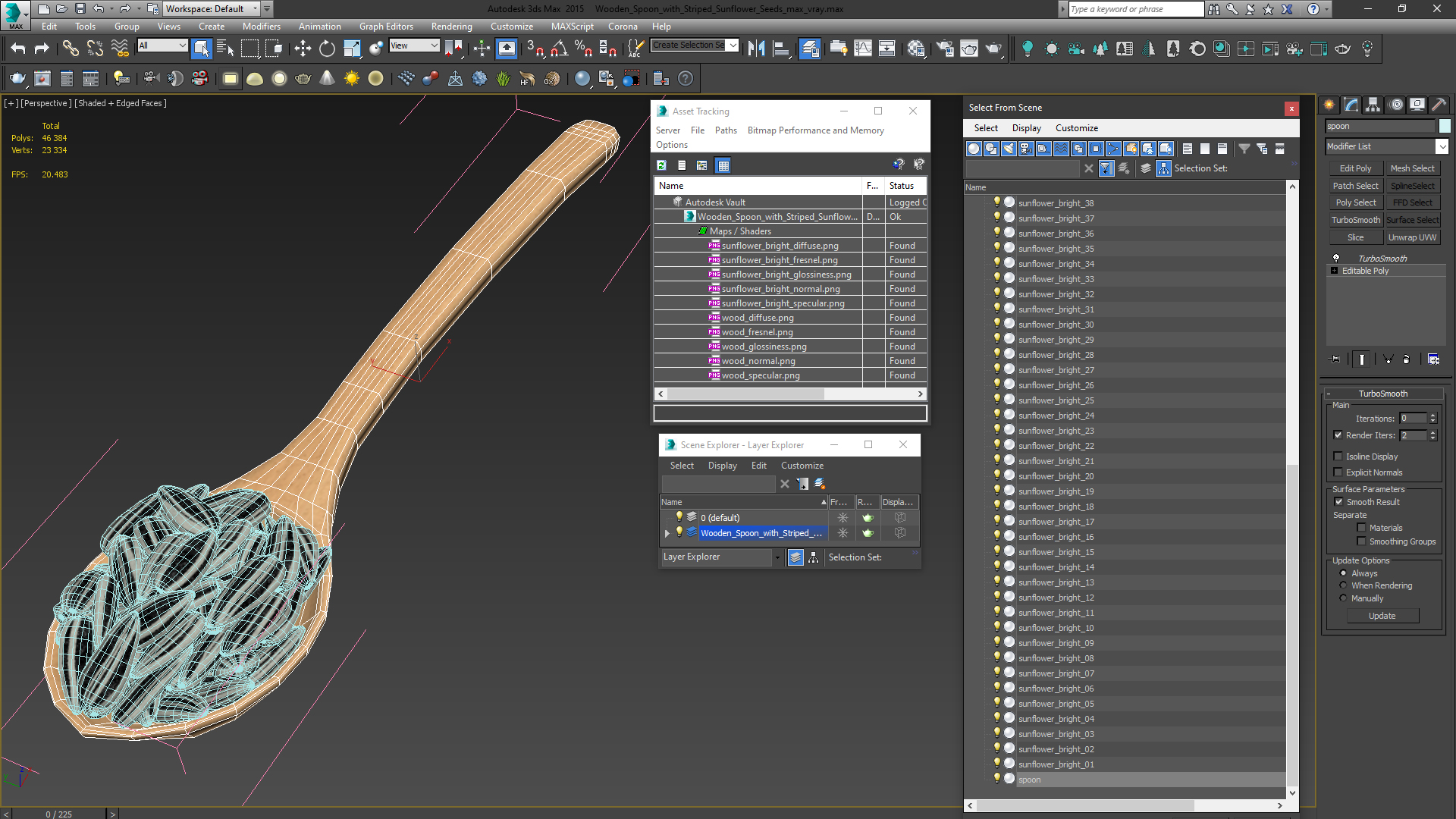Click the Sun light icon
The height and width of the screenshot is (819, 1456).
(351, 79)
